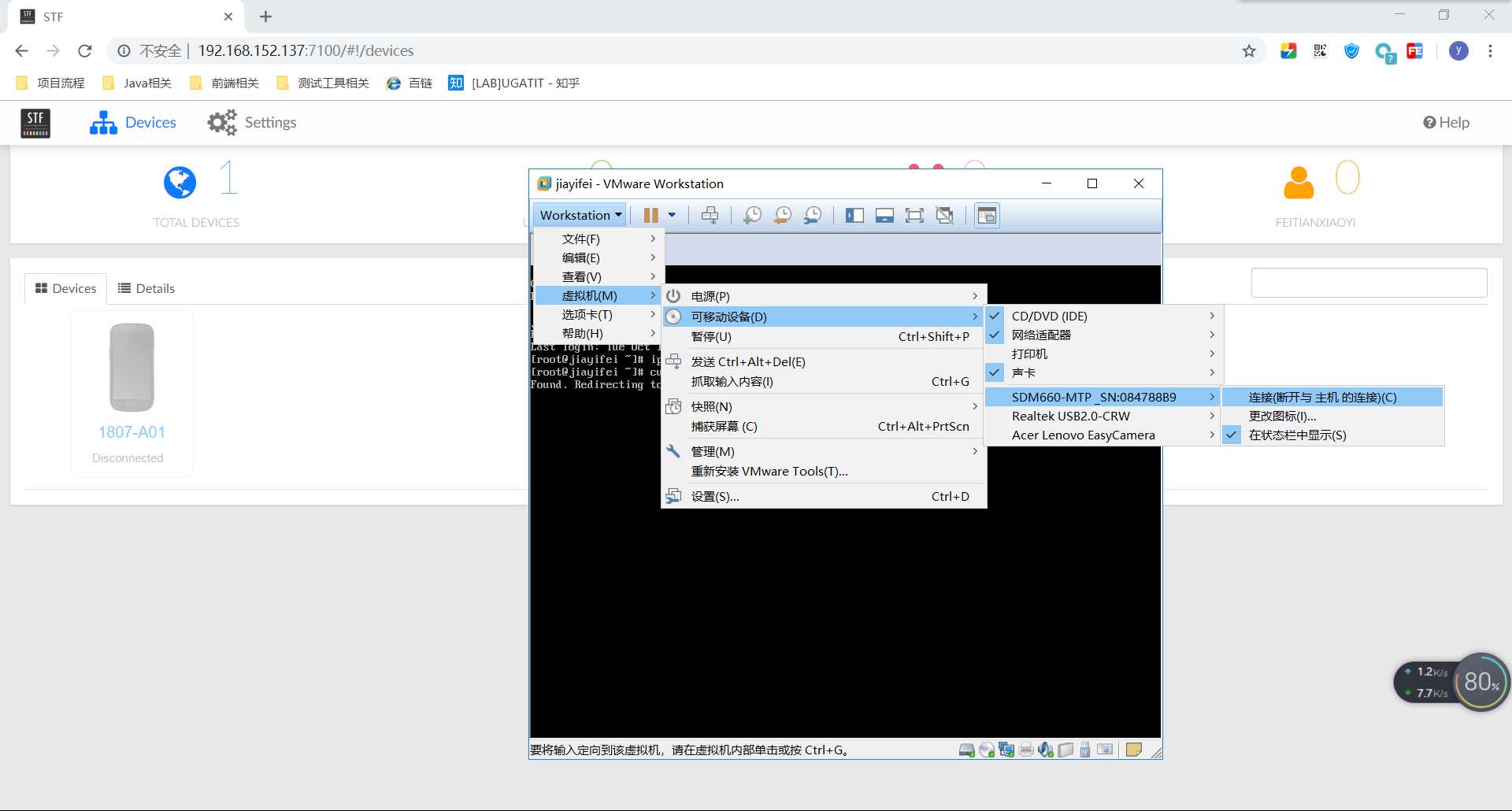Click the VMware pause VM button
Screen dimensions: 1512x811
(650, 215)
